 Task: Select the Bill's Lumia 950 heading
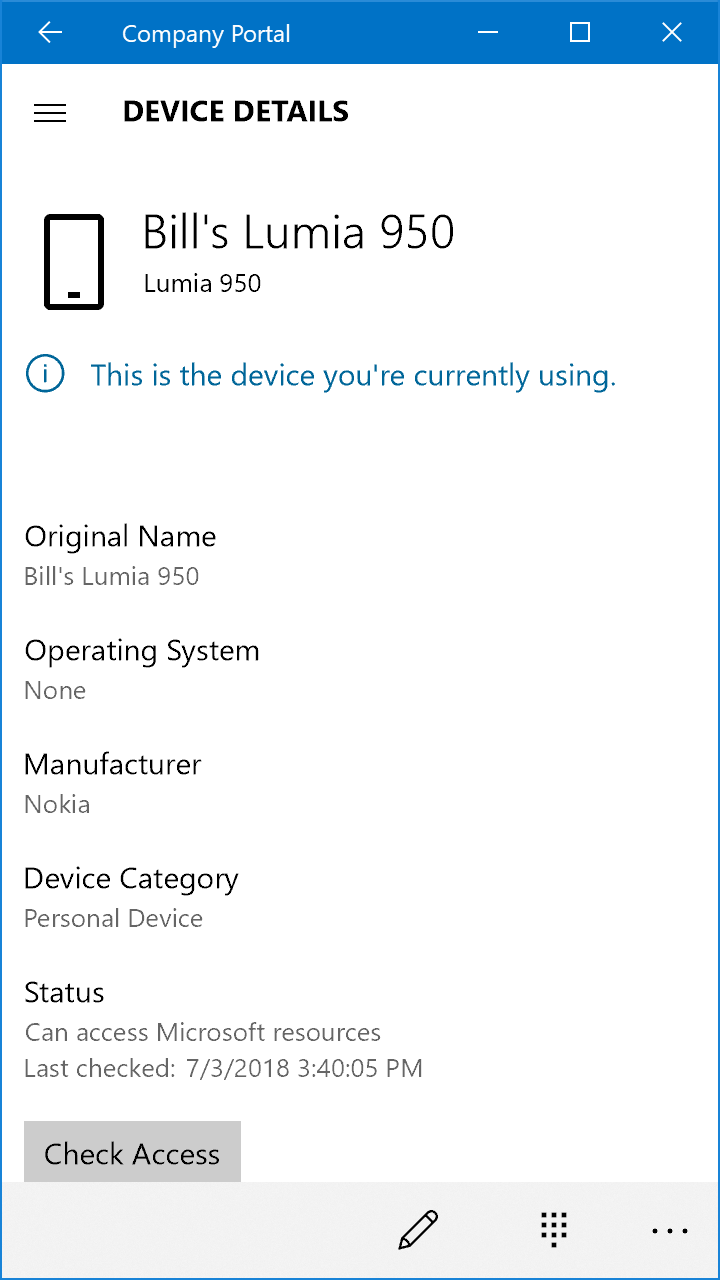(298, 232)
